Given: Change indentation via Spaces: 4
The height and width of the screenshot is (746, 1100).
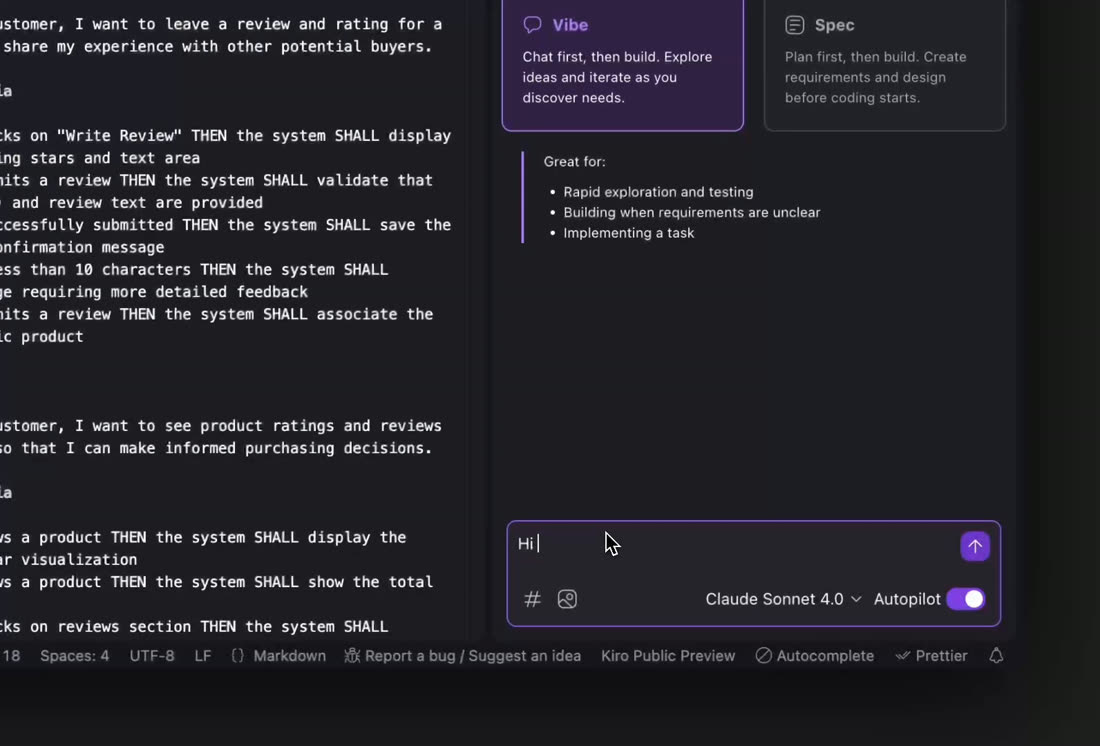Looking at the screenshot, I should point(74,655).
